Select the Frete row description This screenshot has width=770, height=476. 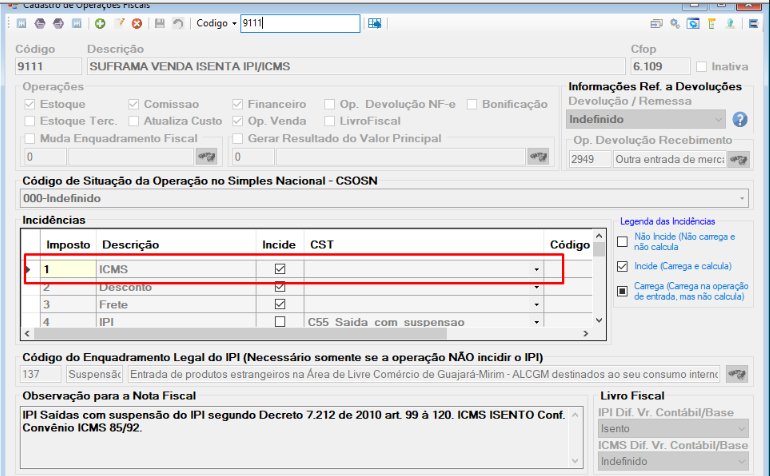(176, 305)
